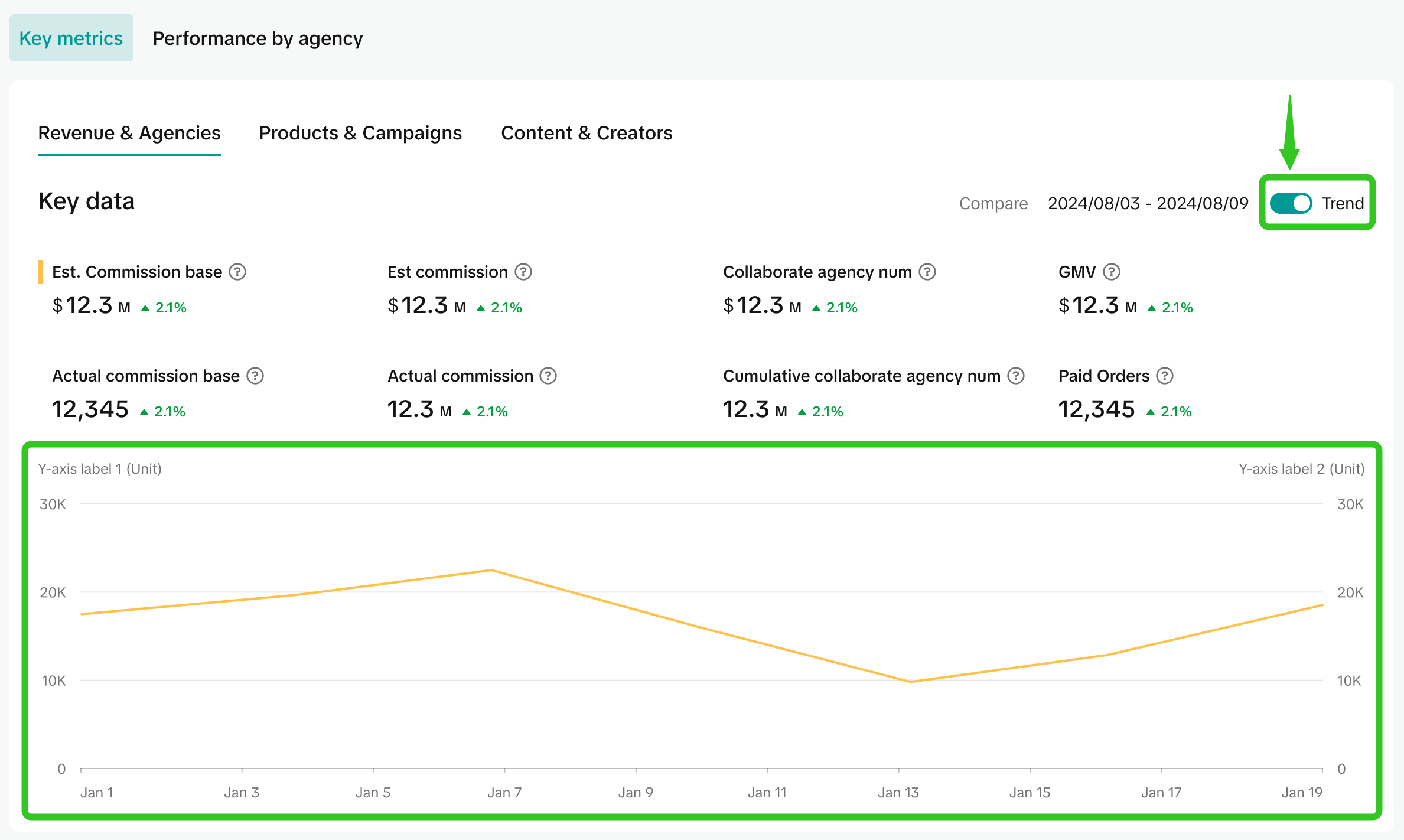Select the Revenue & Agencies tab
The image size is (1404, 840).
(129, 133)
